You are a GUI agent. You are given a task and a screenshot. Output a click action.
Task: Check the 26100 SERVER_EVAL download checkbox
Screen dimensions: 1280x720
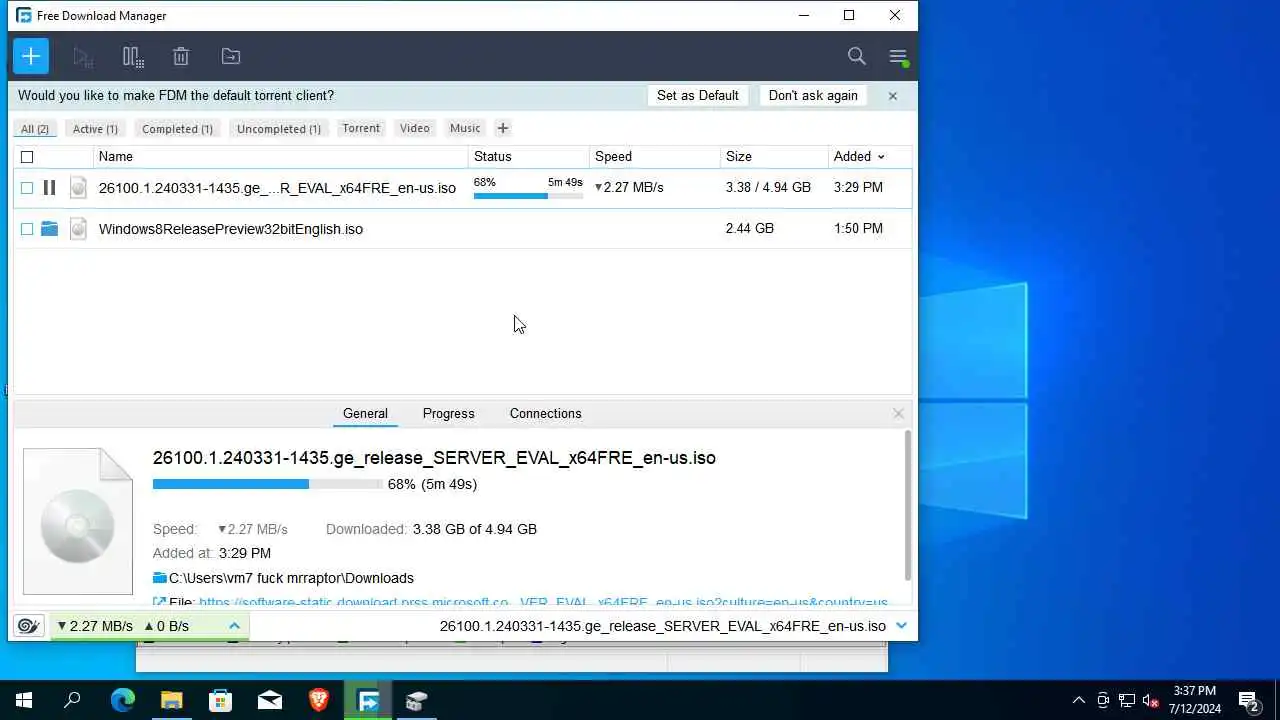click(27, 188)
